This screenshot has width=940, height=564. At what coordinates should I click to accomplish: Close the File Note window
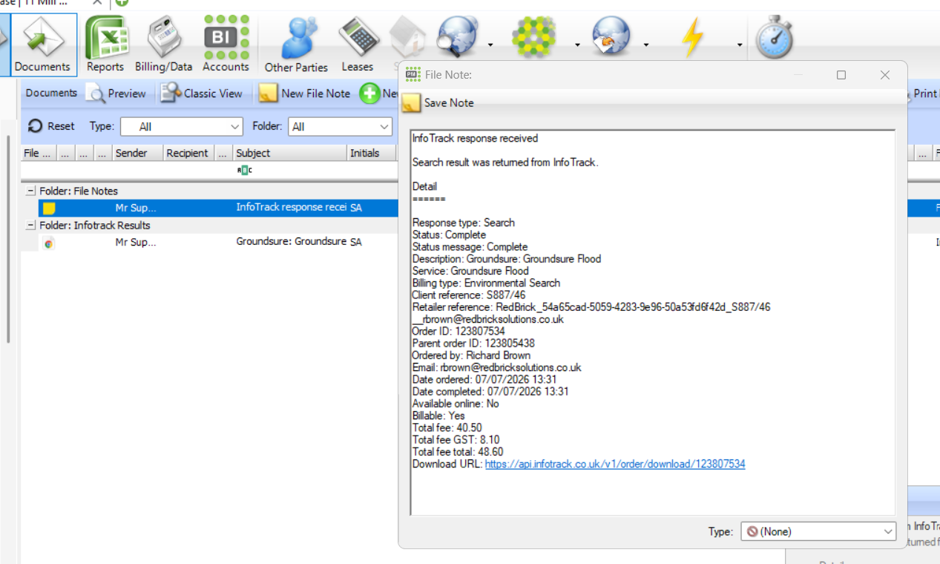[x=885, y=75]
